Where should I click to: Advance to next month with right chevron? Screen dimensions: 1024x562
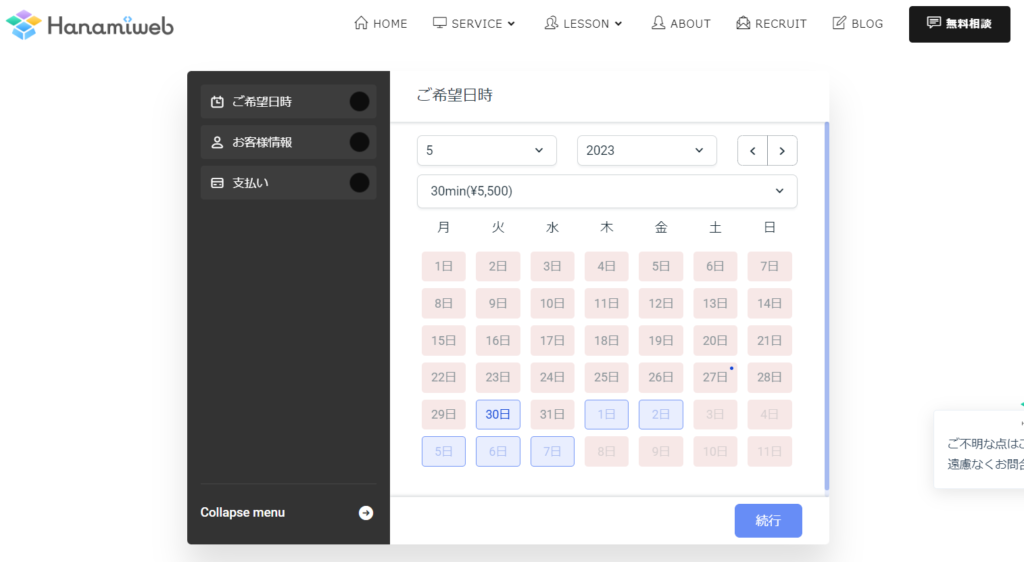tap(782, 151)
